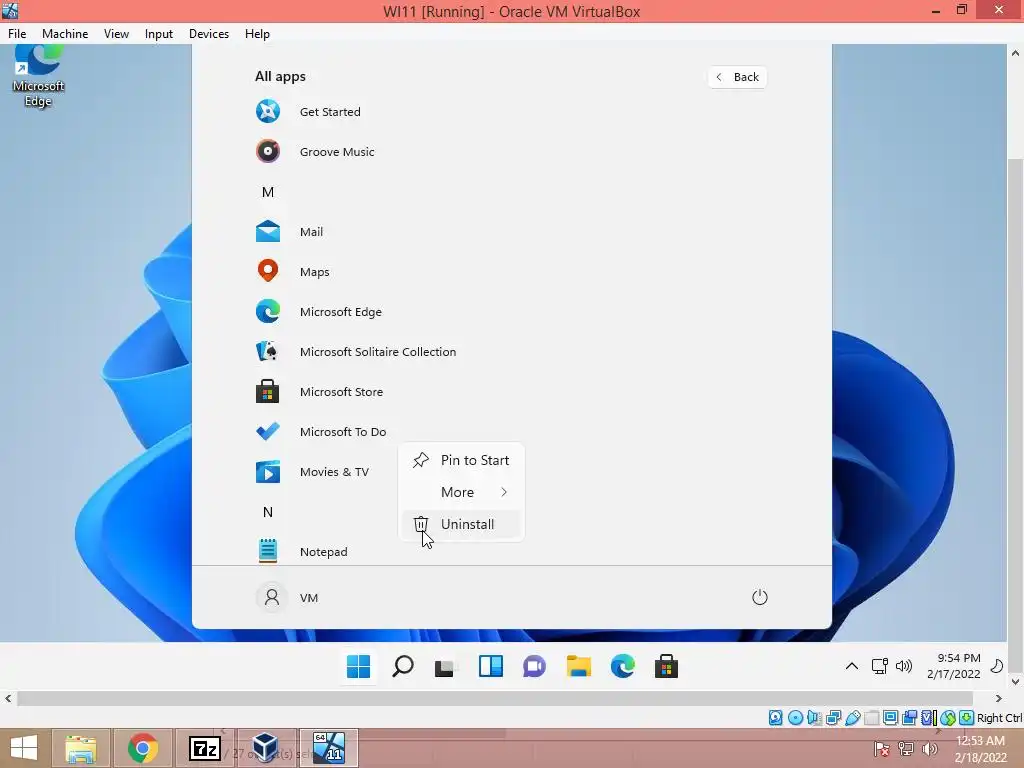Viewport: 1024px width, 768px height.
Task: Open VirtualBox Manager on host taskbar
Action: (266, 748)
